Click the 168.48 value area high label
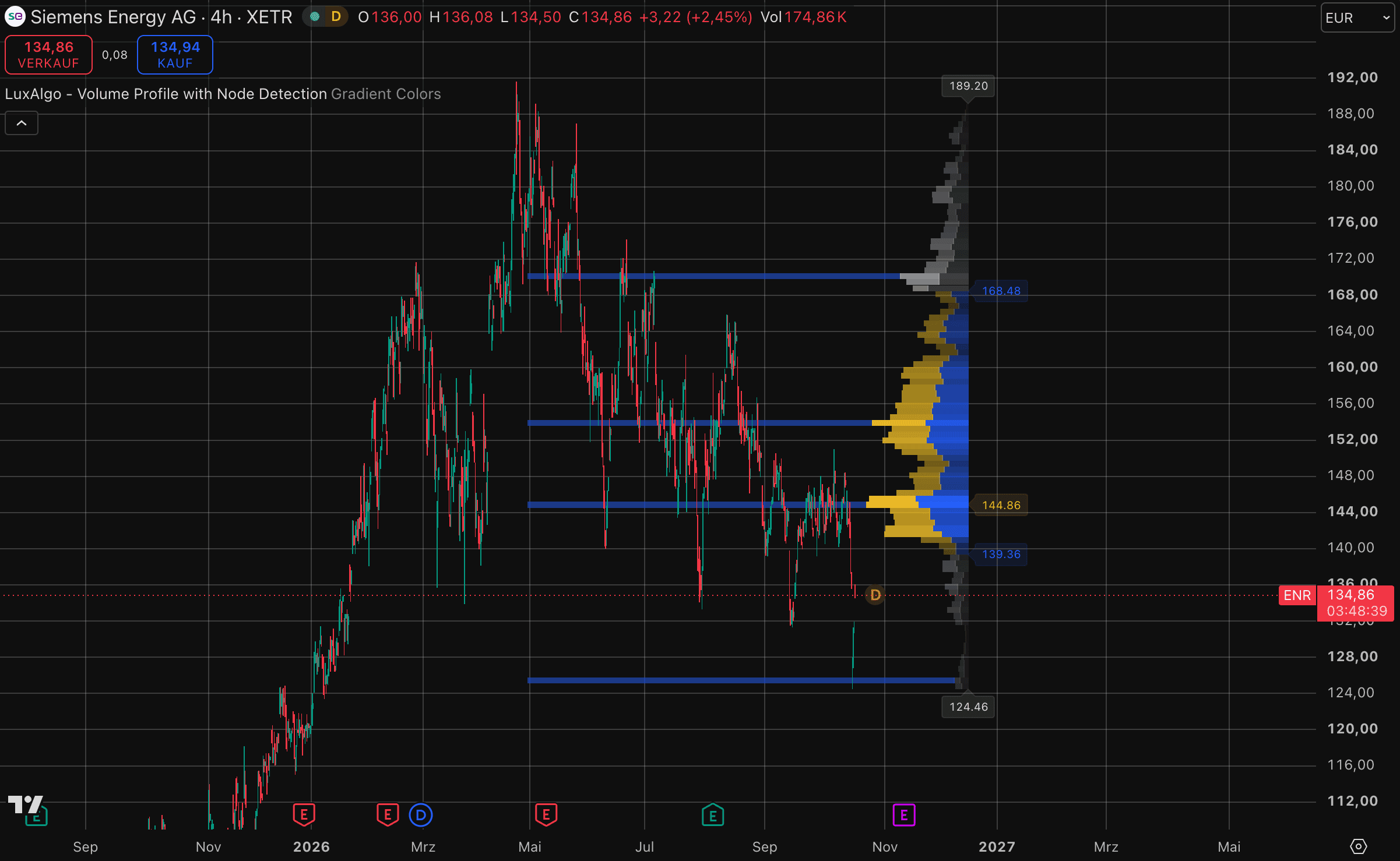1400x861 pixels. [x=1001, y=291]
